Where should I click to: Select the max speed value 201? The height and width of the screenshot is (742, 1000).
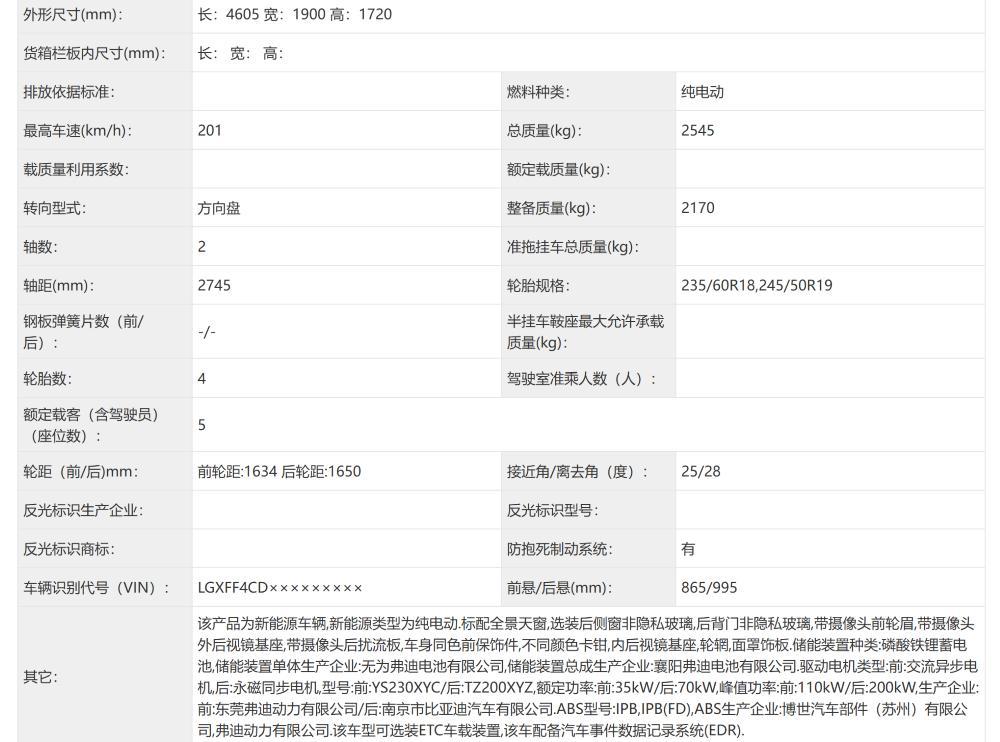(209, 131)
